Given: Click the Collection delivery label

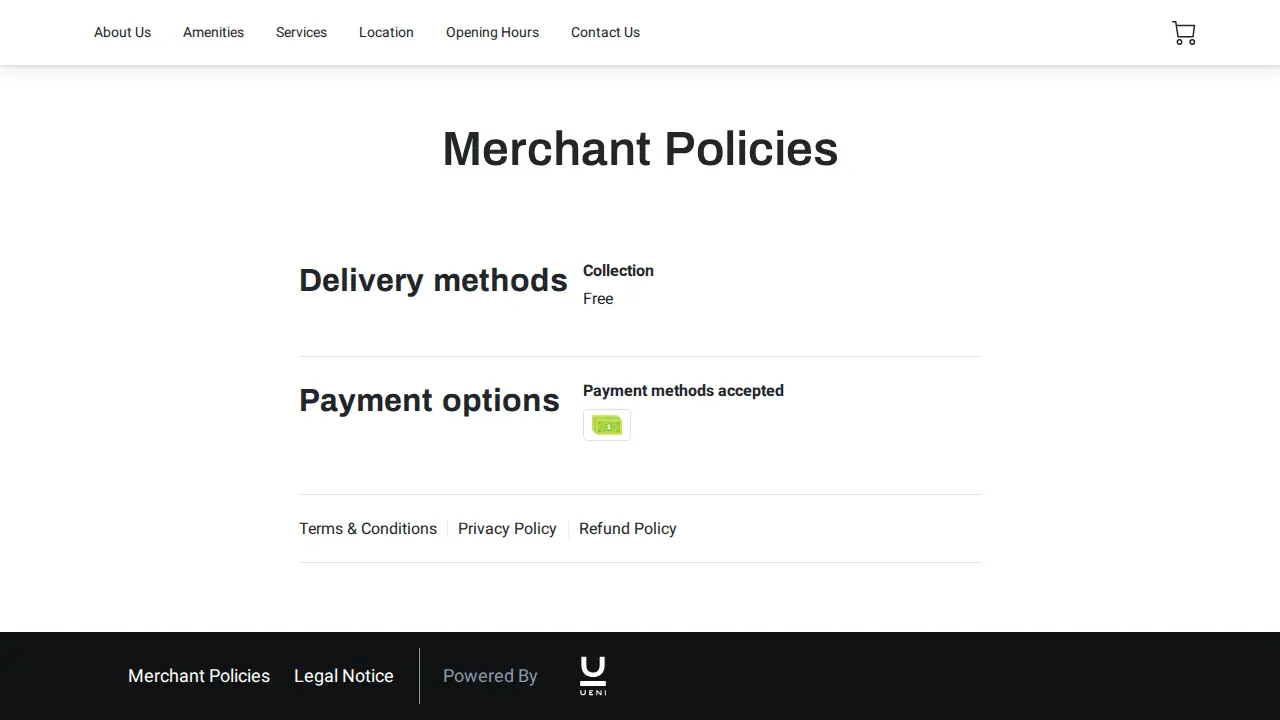Looking at the screenshot, I should pos(618,270).
